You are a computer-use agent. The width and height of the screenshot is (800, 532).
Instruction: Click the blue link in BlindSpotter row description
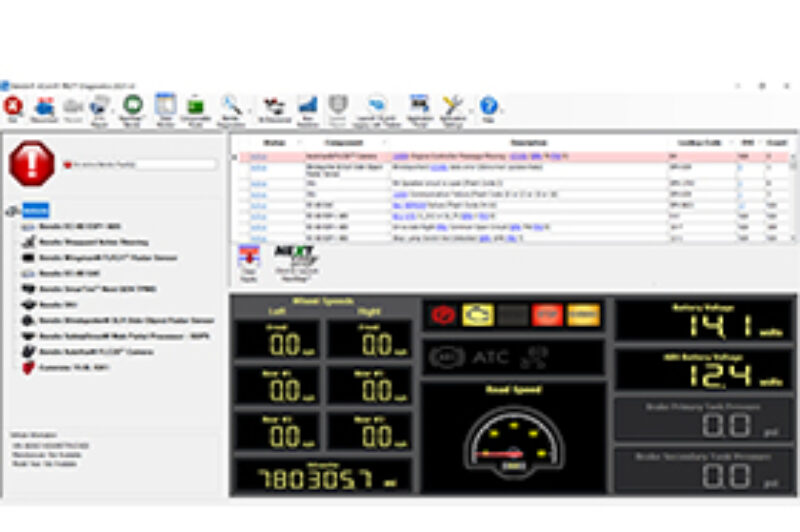438,167
